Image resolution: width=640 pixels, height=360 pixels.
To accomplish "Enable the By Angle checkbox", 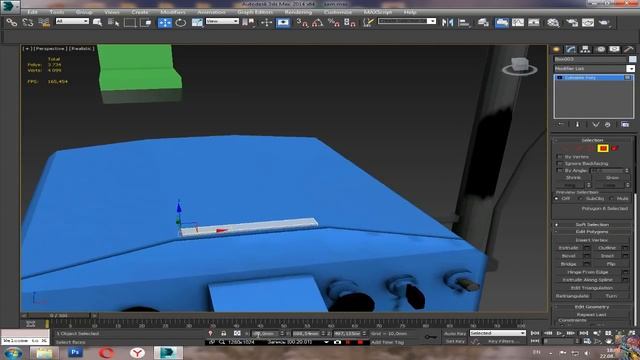I will coord(560,171).
